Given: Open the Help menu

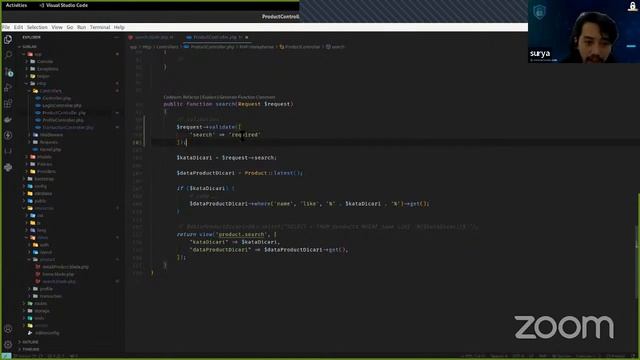Looking at the screenshot, I should 119,27.
